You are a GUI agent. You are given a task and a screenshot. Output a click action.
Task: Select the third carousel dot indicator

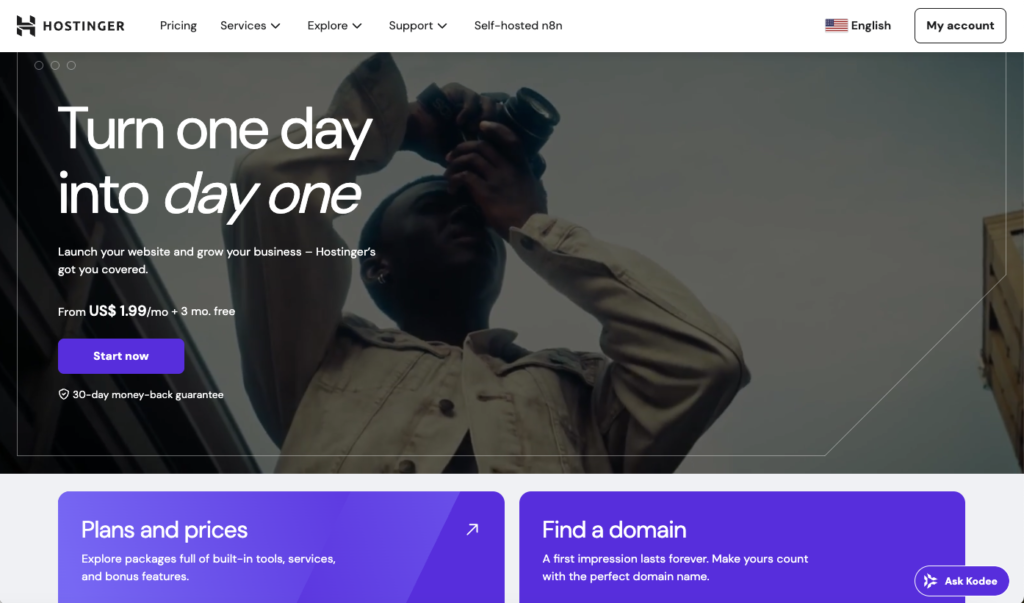tap(71, 65)
